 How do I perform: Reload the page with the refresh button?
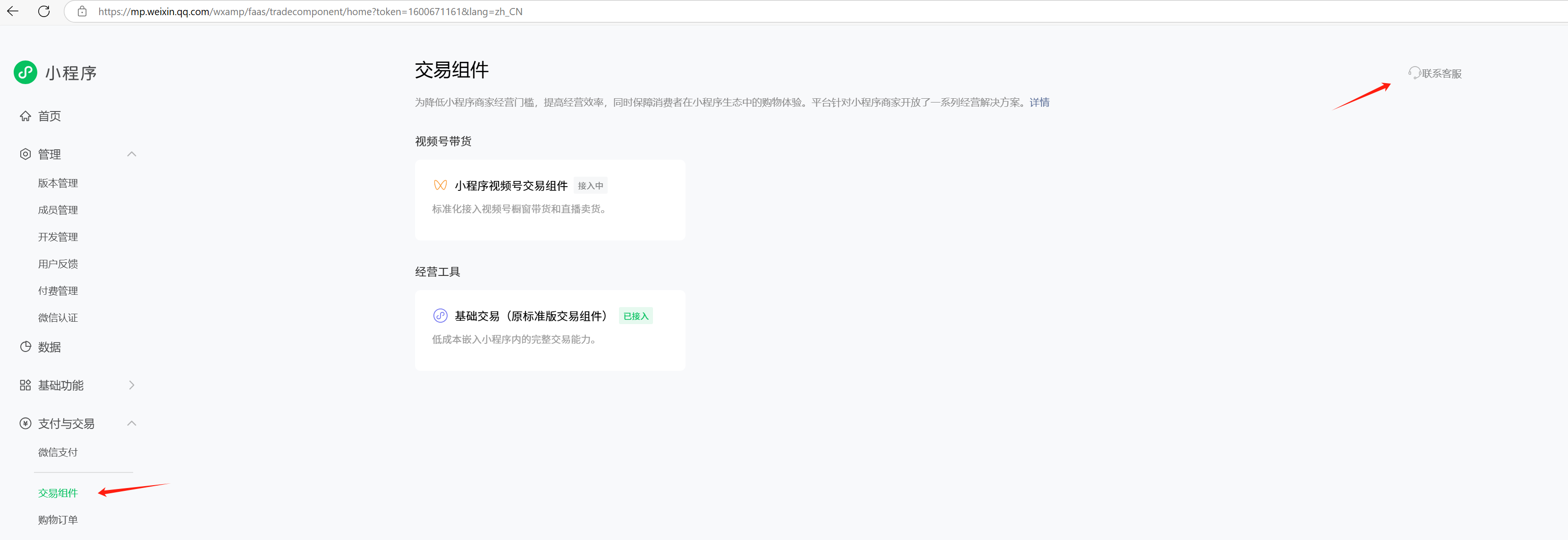click(44, 11)
